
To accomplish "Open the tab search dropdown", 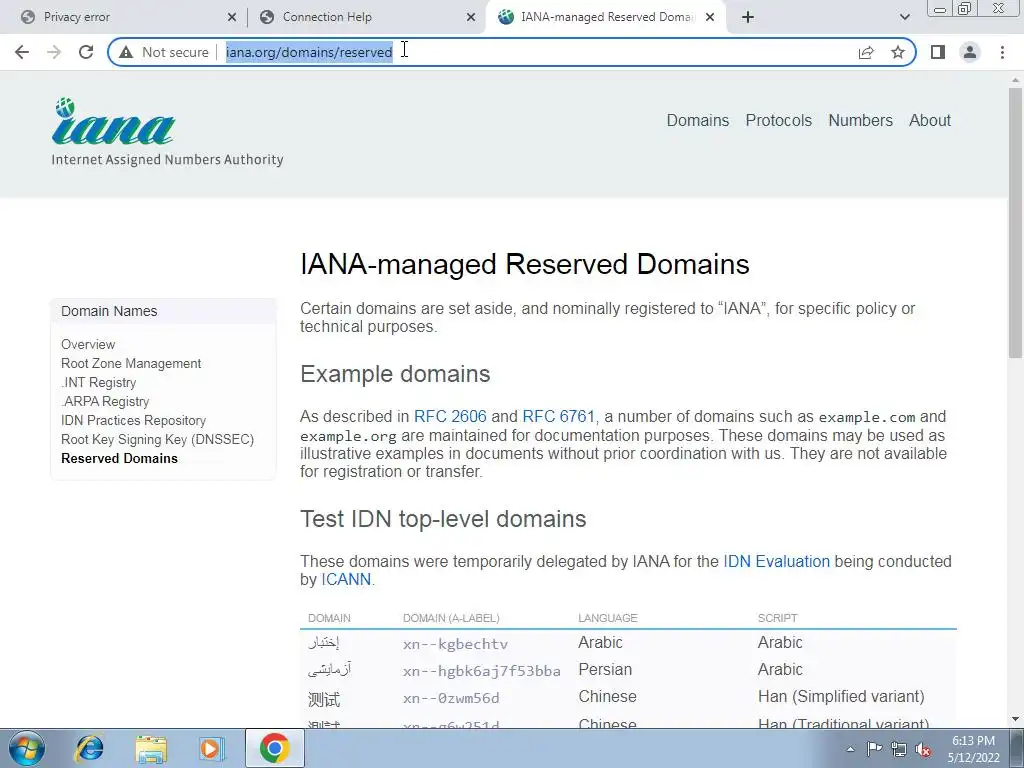I will coord(904,18).
